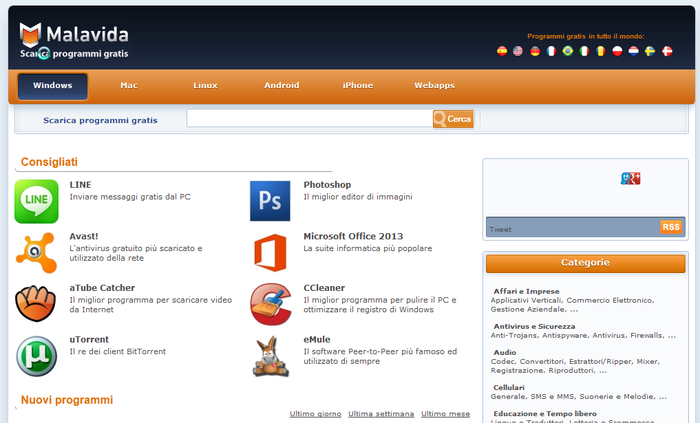Click 'Il miglior editor di immagini' description
This screenshot has height=423, width=700.
point(358,197)
